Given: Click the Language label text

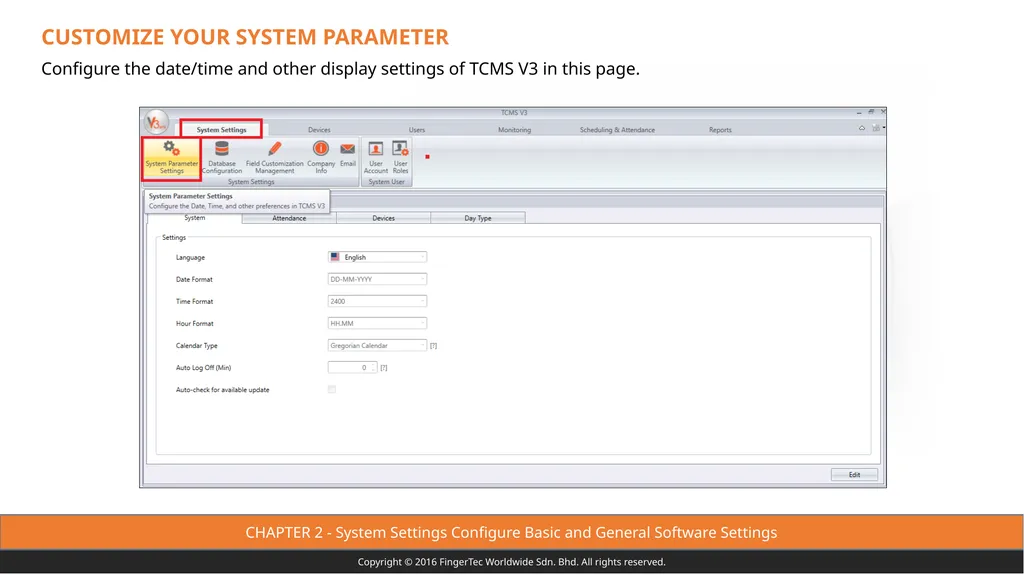Looking at the screenshot, I should pyautogui.click(x=190, y=257).
